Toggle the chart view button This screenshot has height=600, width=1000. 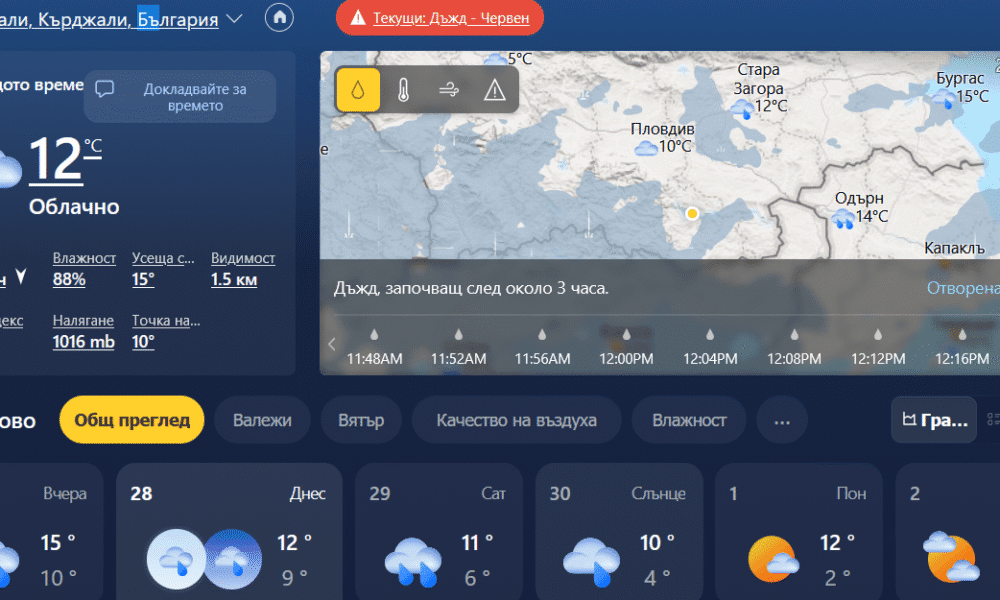point(934,420)
